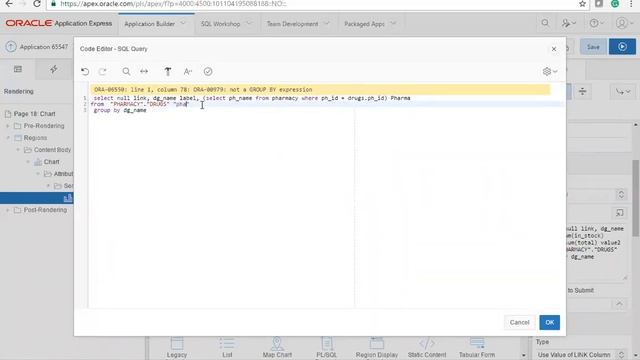This screenshot has height=360, width=640.
Task: Click the Cancel button
Action: 519,322
